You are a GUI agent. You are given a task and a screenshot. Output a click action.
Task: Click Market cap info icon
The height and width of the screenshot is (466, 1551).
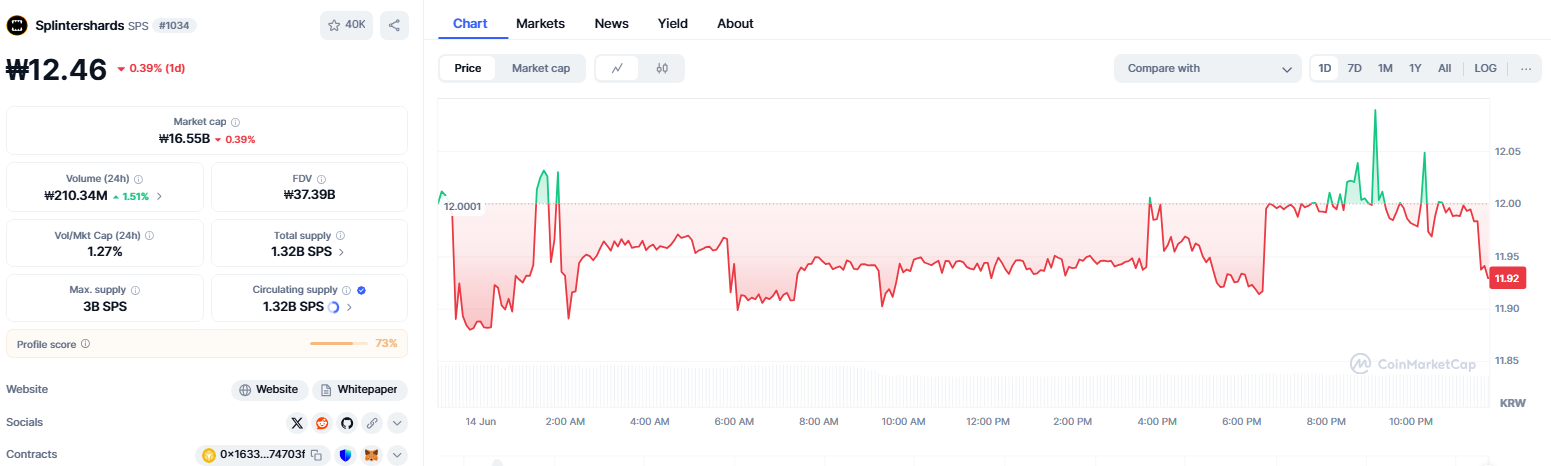tap(235, 122)
